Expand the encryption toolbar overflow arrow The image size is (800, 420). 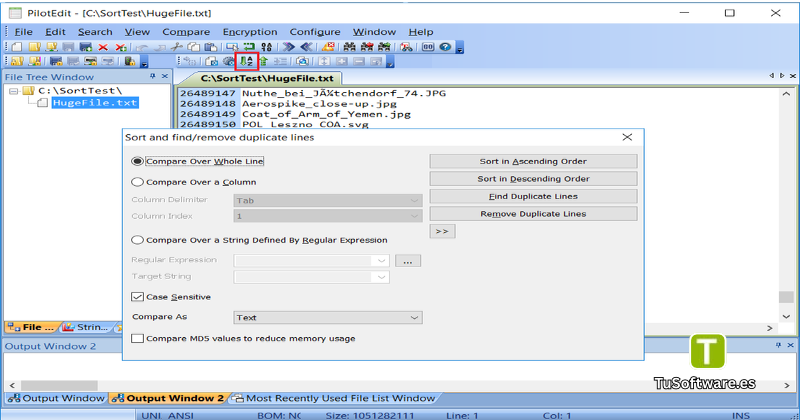point(144,62)
